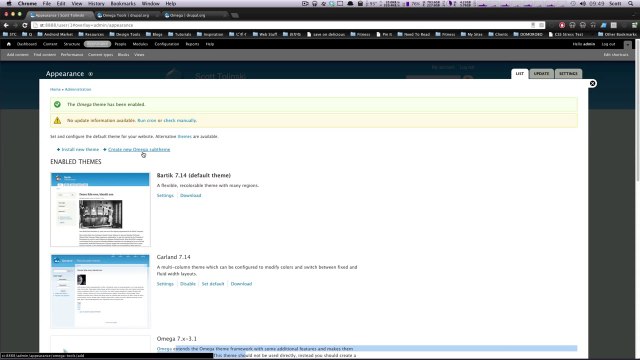This screenshot has width=640, height=360.
Task: Open the Dashboard admin menu item
Action: point(27,44)
